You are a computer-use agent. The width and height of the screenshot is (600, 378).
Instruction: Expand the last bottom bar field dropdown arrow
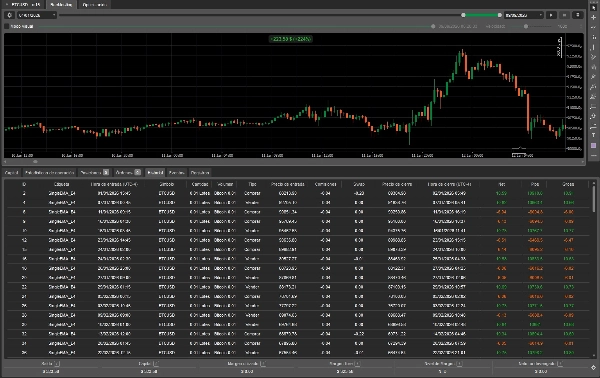pyautogui.click(x=559, y=363)
